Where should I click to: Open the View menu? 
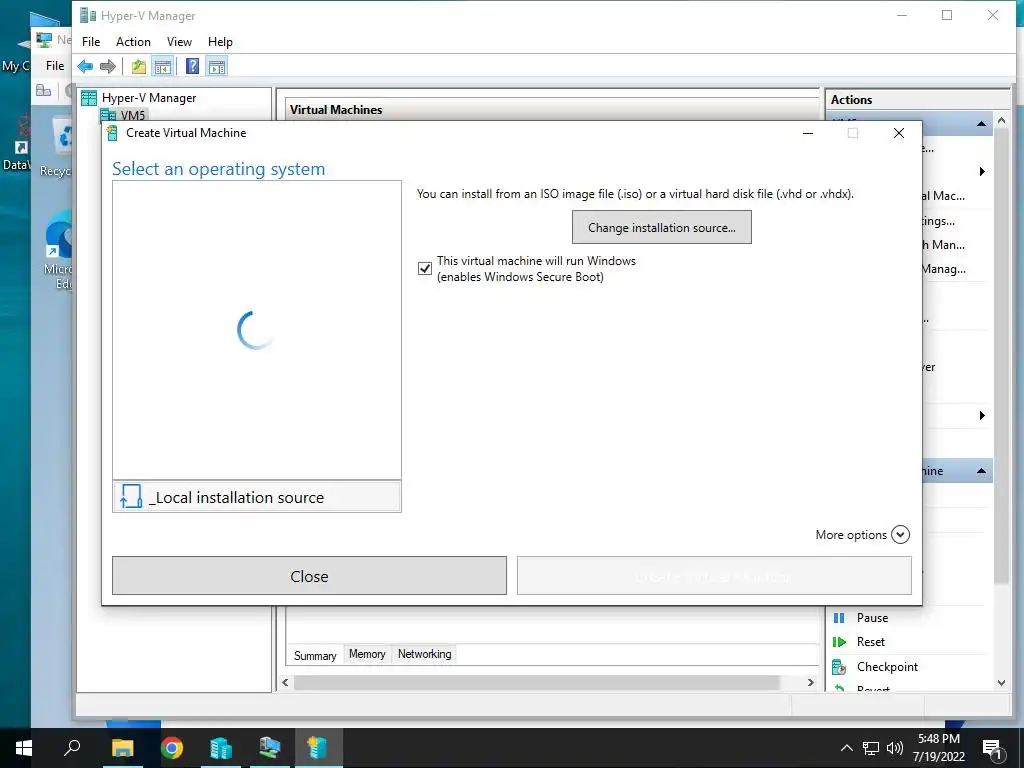[179, 42]
